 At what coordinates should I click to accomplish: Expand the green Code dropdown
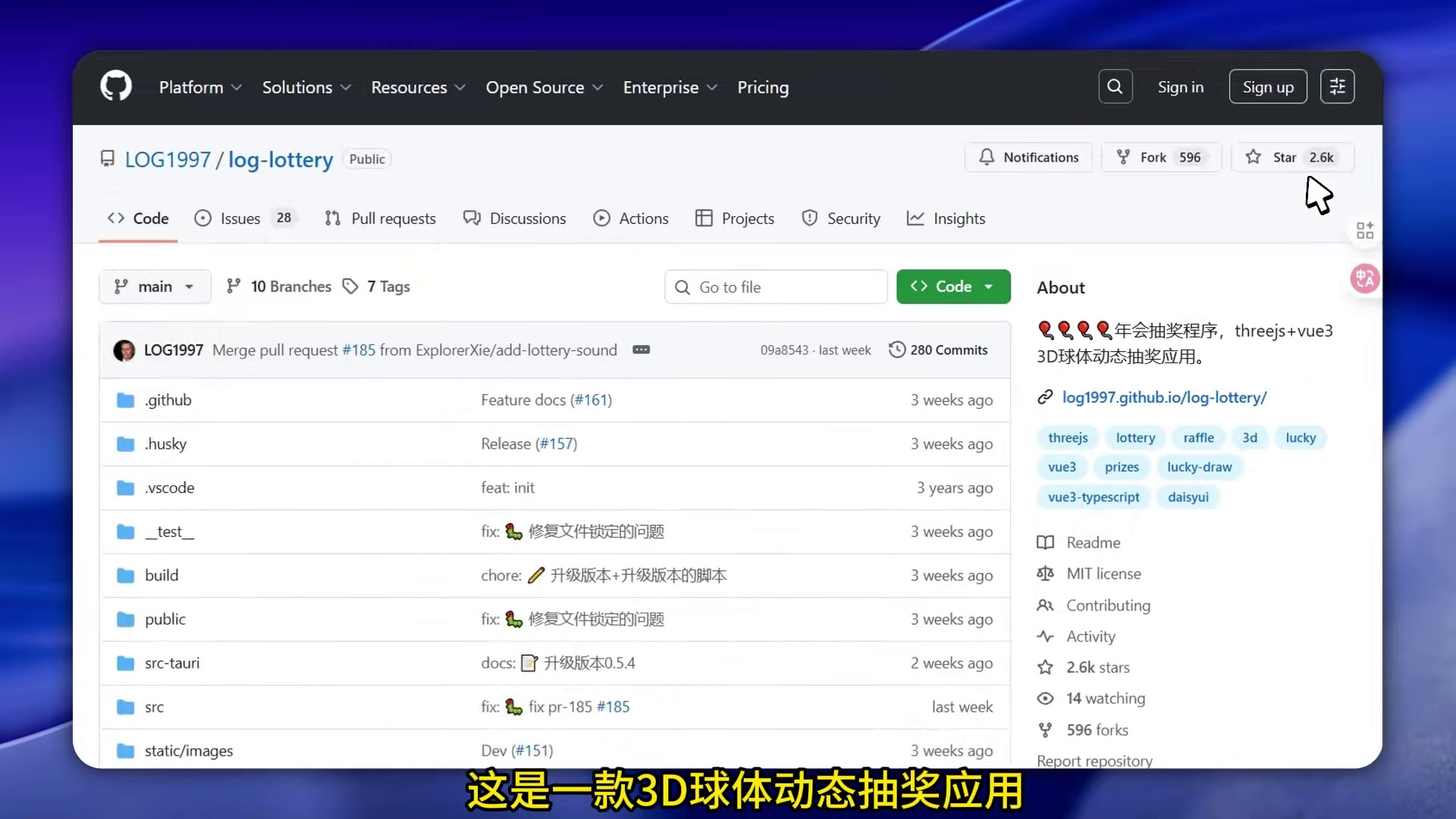click(953, 287)
